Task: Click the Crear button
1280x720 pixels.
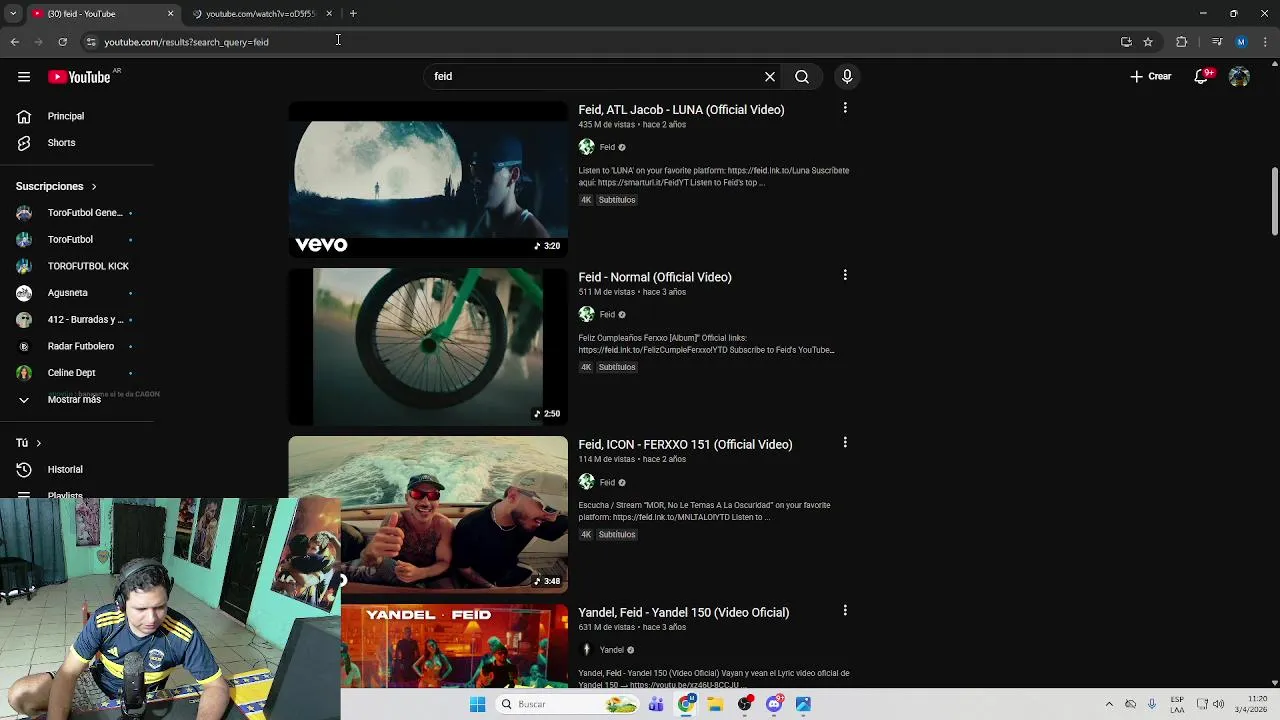Action: (1151, 77)
